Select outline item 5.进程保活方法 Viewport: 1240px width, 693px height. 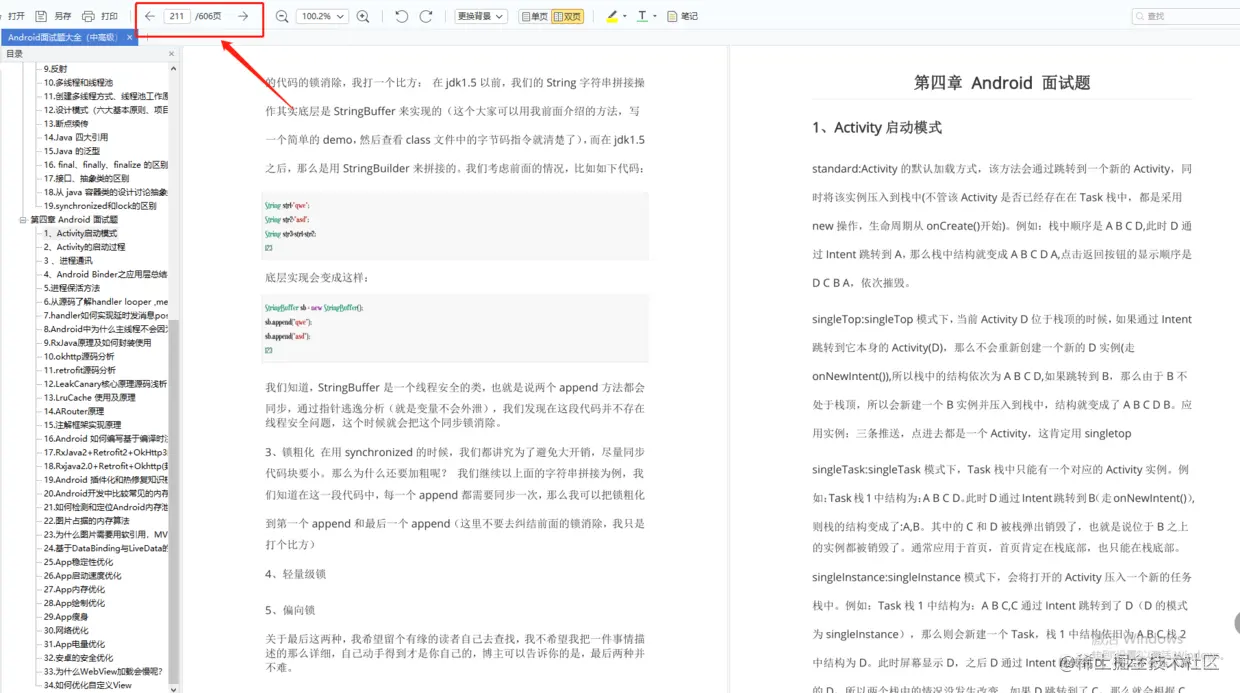pyautogui.click(x=71, y=288)
